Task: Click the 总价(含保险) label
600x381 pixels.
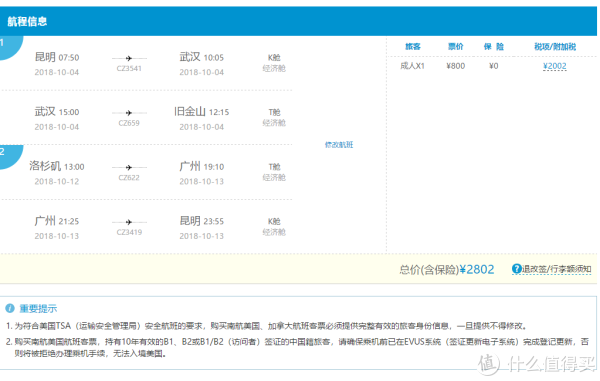Action: (429, 270)
